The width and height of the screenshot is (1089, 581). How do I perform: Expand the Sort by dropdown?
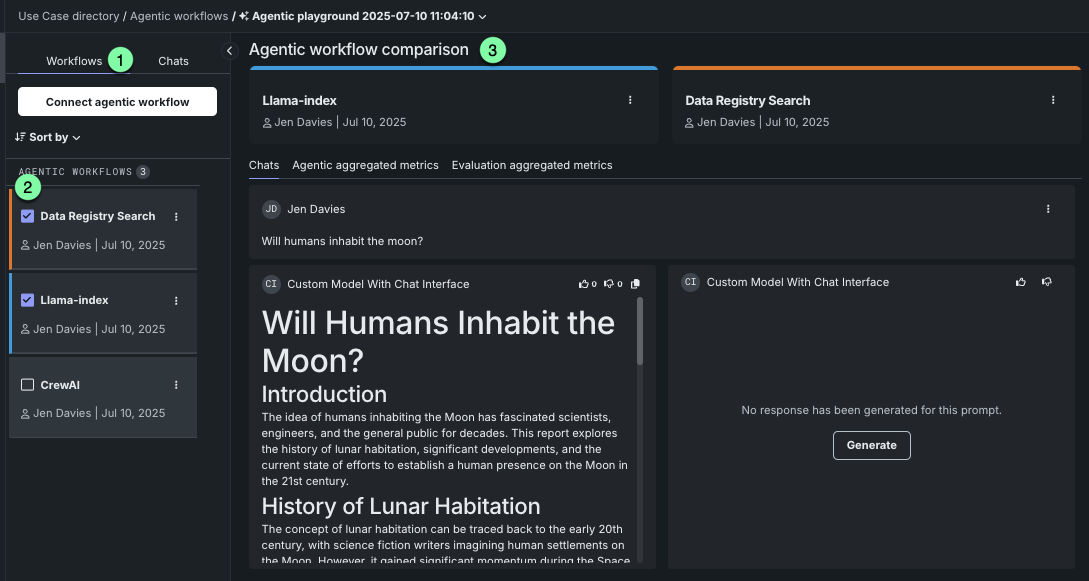49,137
